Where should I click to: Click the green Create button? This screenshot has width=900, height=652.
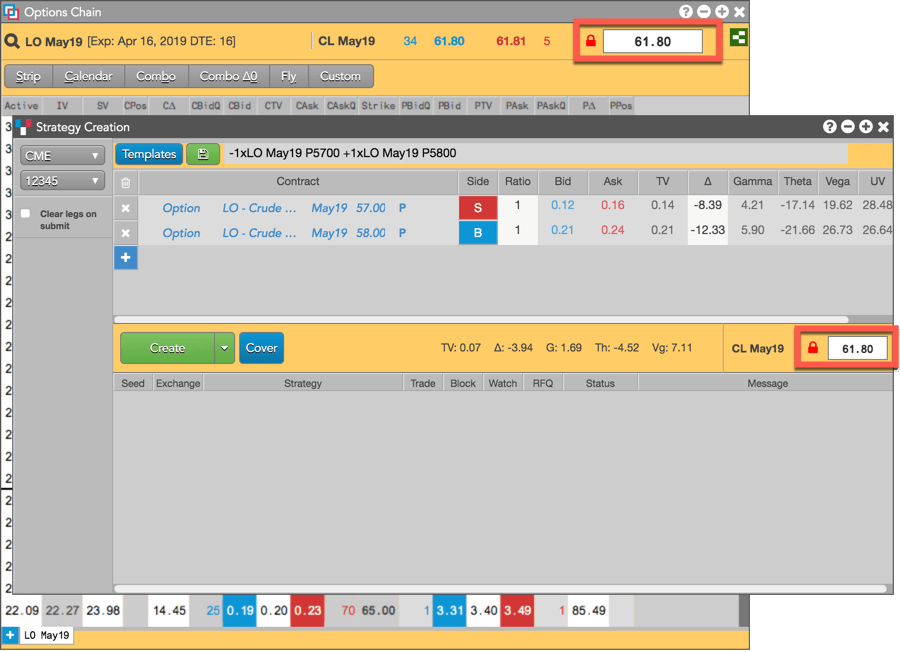tap(168, 348)
